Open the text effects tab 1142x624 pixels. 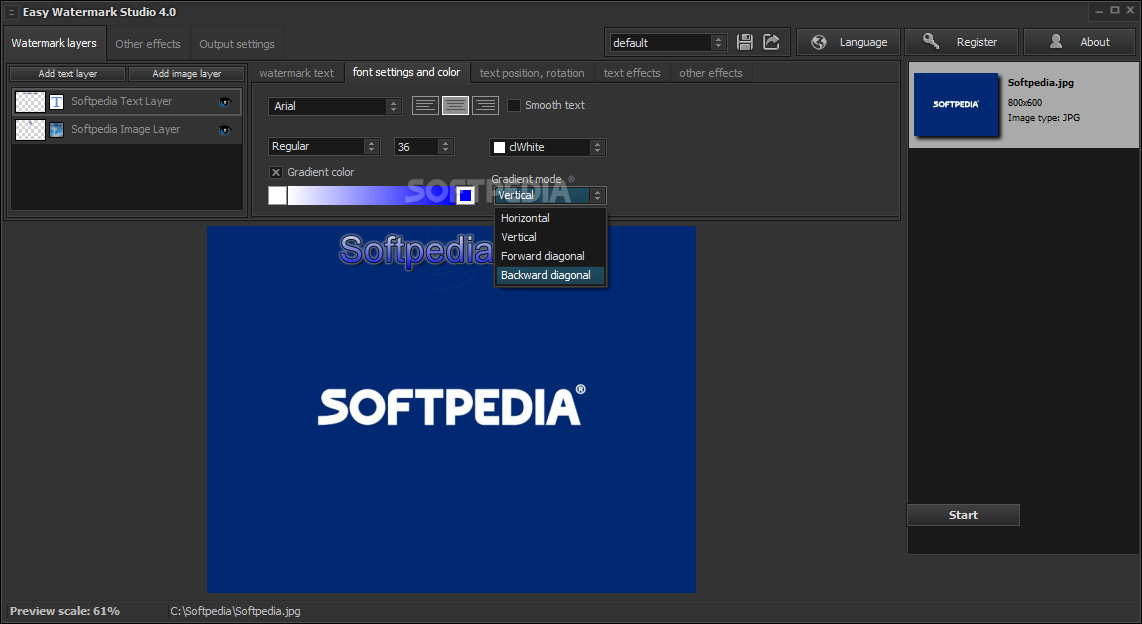(632, 73)
